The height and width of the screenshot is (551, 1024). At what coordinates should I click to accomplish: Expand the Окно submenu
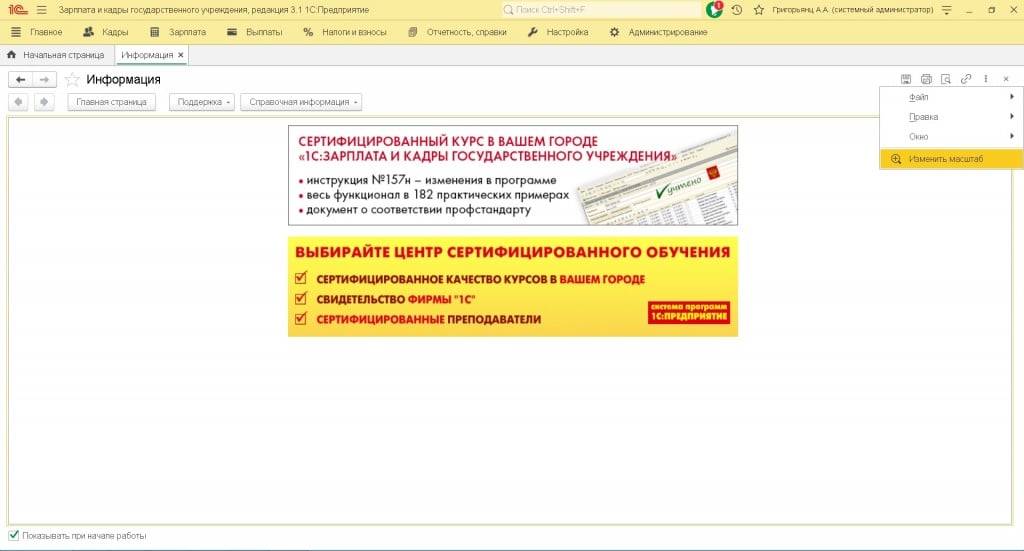coord(952,136)
